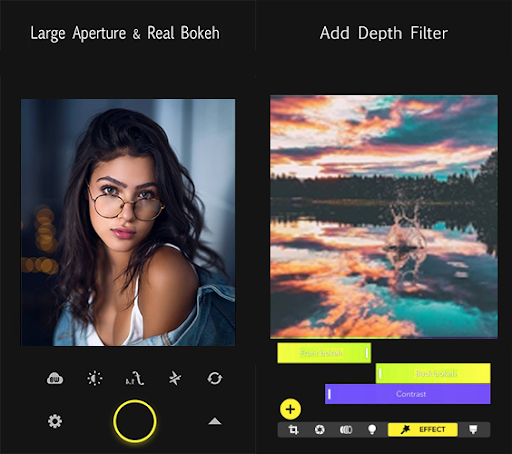The width and height of the screenshot is (512, 454).
Task: Switch camera with rotate arrows icon
Action: 215,379
